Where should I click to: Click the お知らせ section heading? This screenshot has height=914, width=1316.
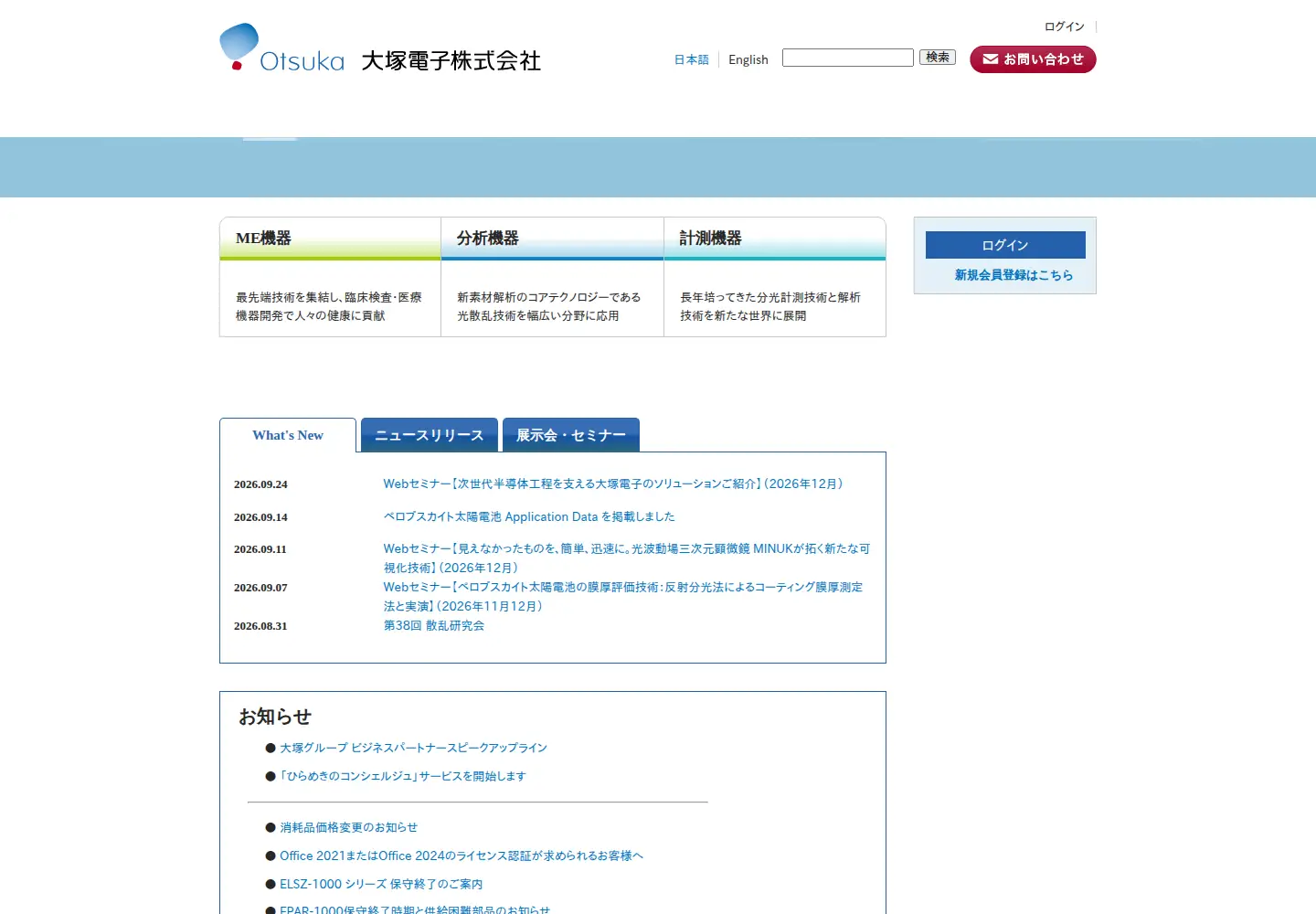pyautogui.click(x=275, y=717)
